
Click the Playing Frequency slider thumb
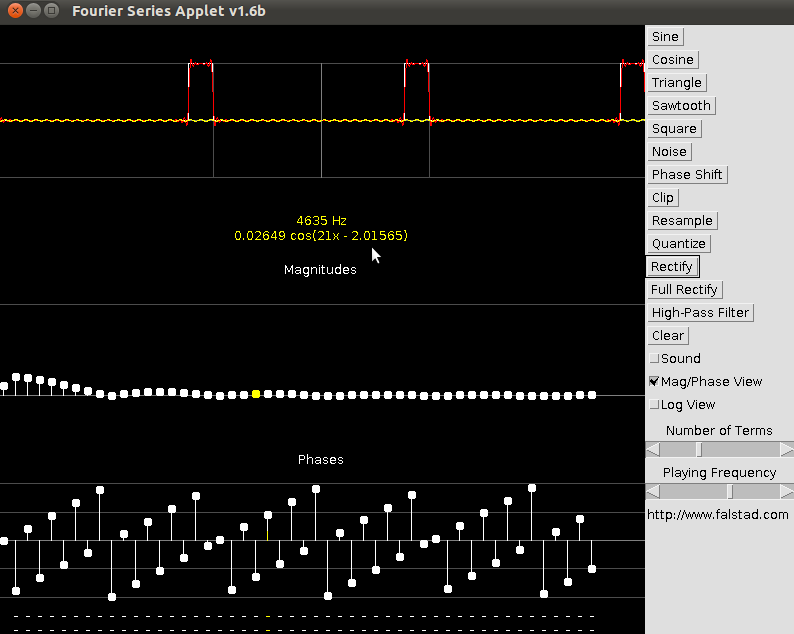coord(730,491)
